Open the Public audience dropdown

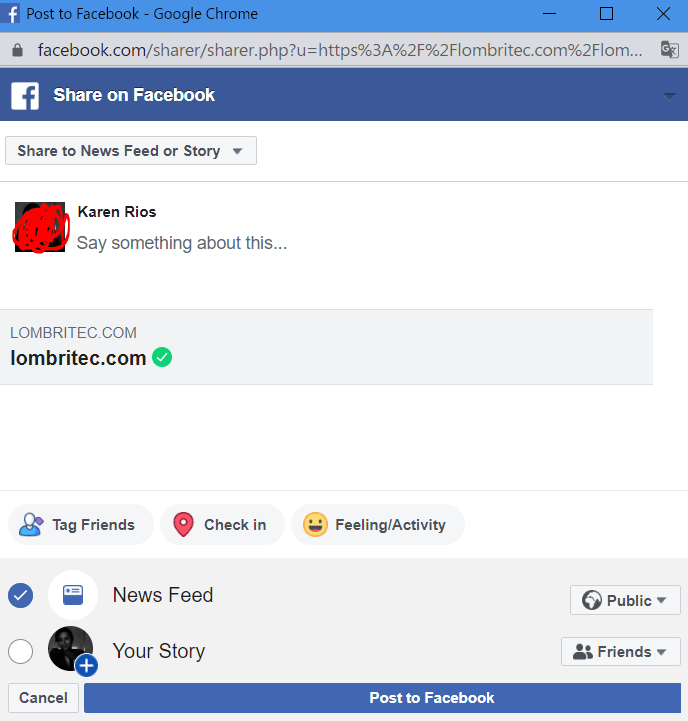tap(625, 600)
